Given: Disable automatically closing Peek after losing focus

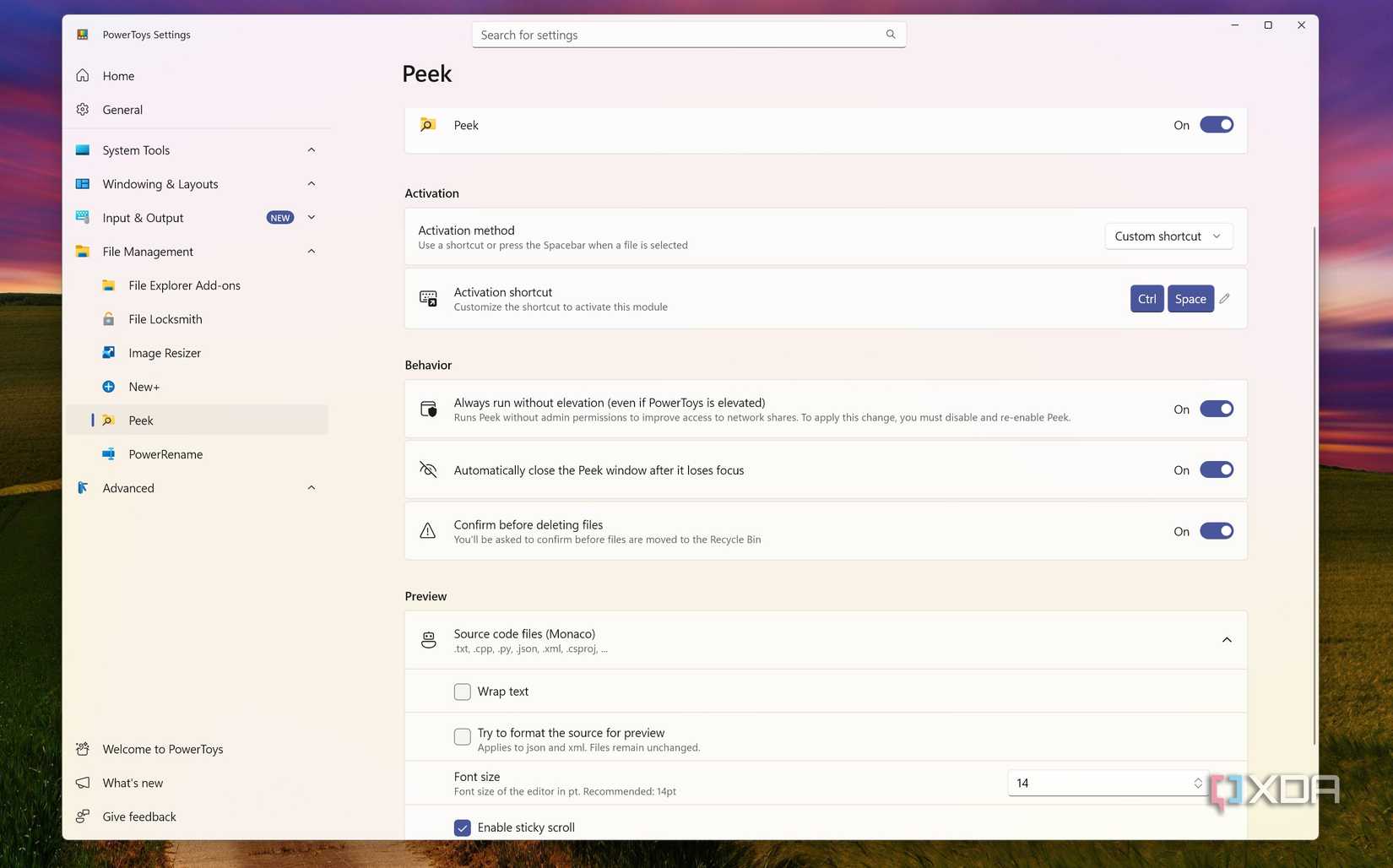Looking at the screenshot, I should (x=1216, y=469).
